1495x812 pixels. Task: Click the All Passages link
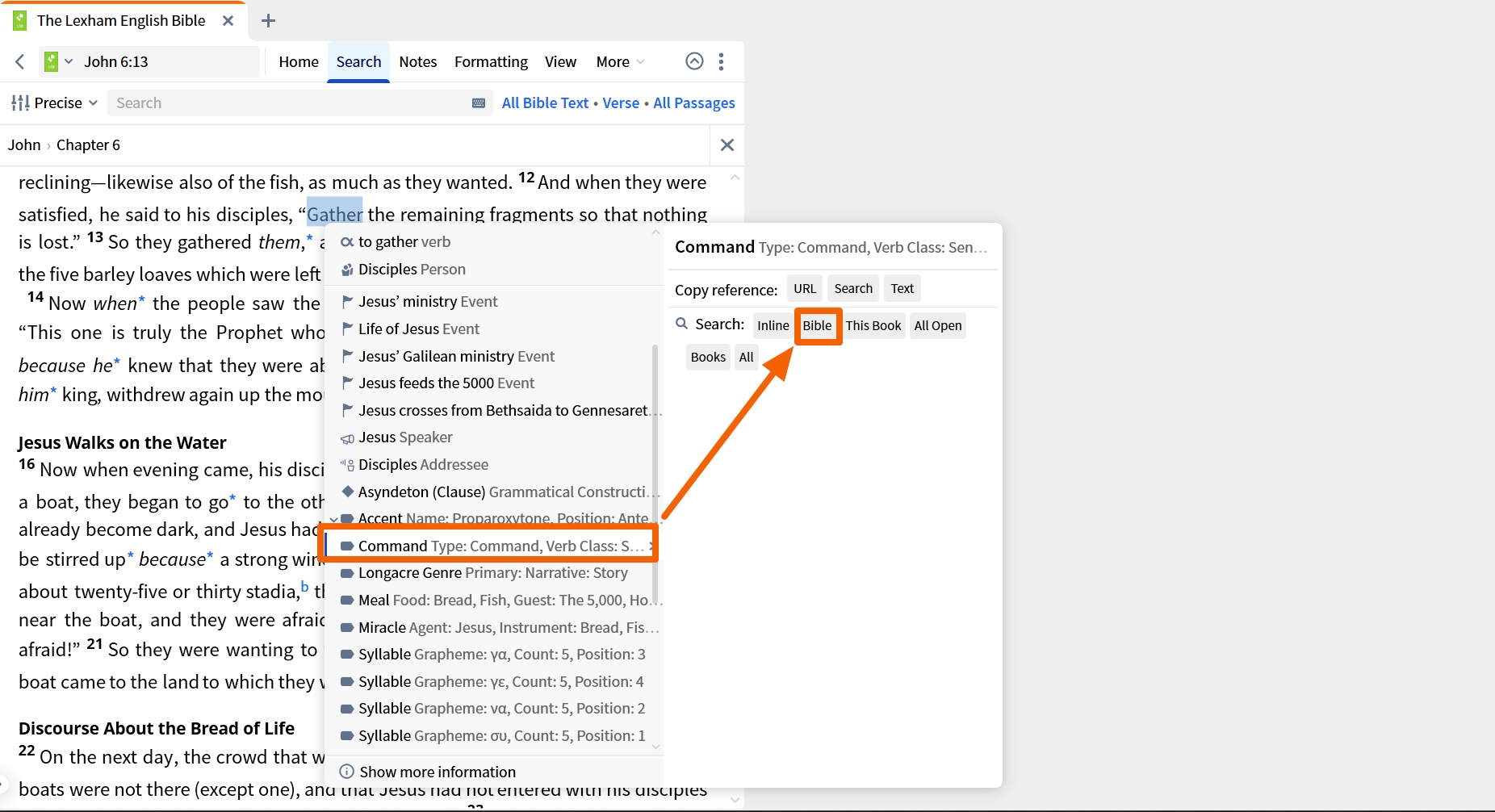click(694, 103)
